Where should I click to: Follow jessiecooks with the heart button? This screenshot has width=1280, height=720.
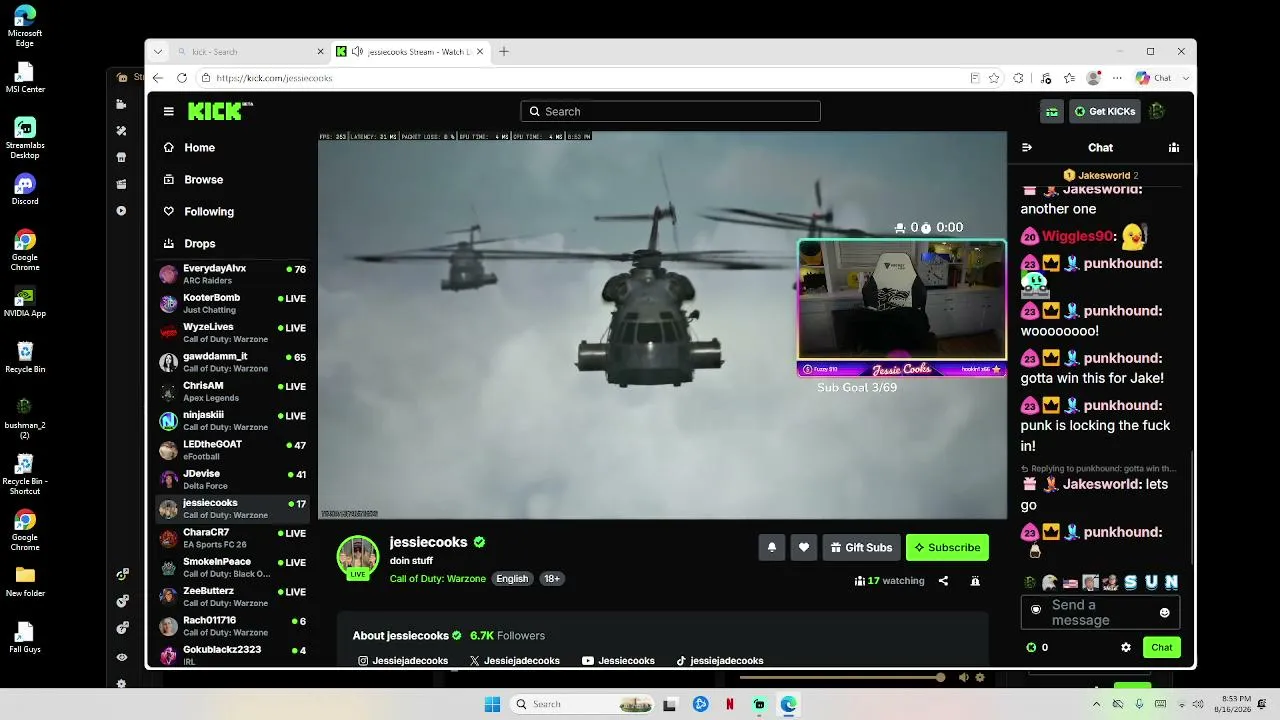coord(804,547)
